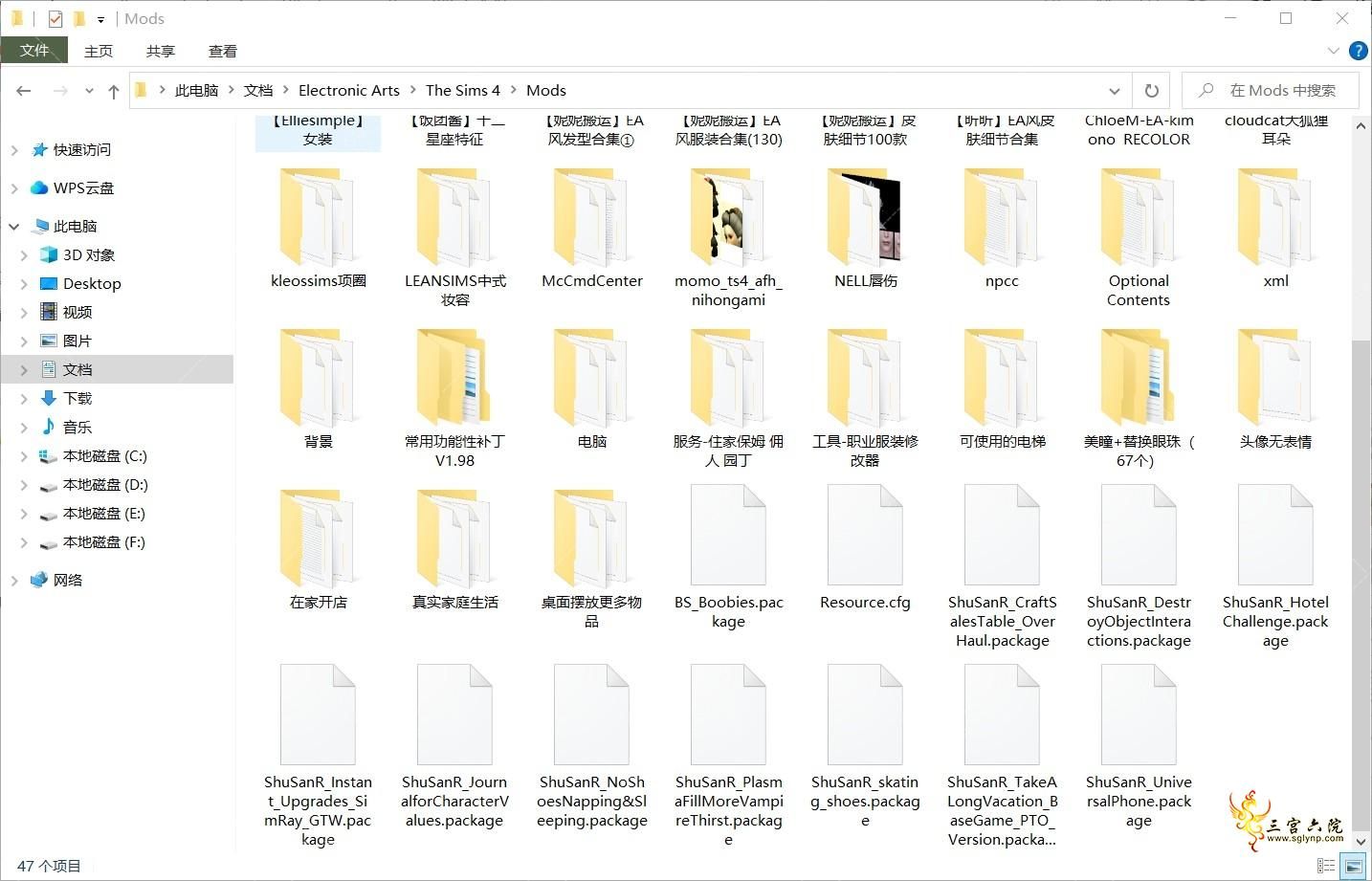The height and width of the screenshot is (881, 1372).
Task: Expand the 本地磁盘 (C:) tree node
Action: point(24,456)
